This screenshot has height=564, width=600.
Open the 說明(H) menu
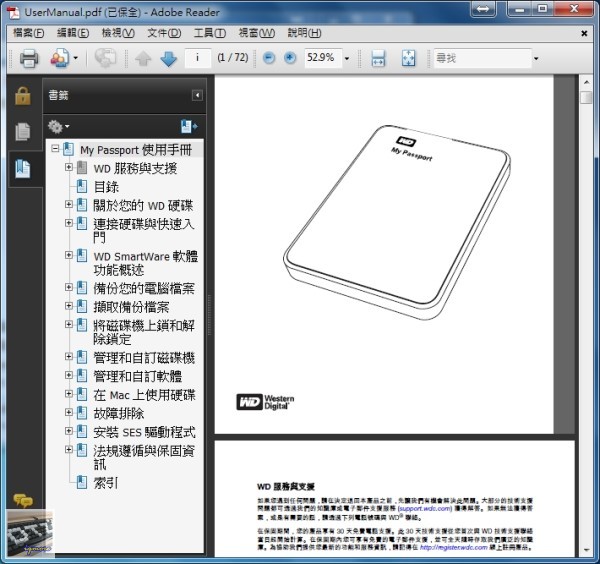point(304,33)
